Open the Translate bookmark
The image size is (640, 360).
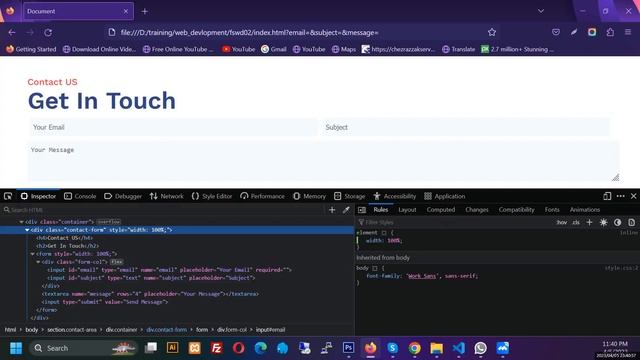tap(458, 49)
